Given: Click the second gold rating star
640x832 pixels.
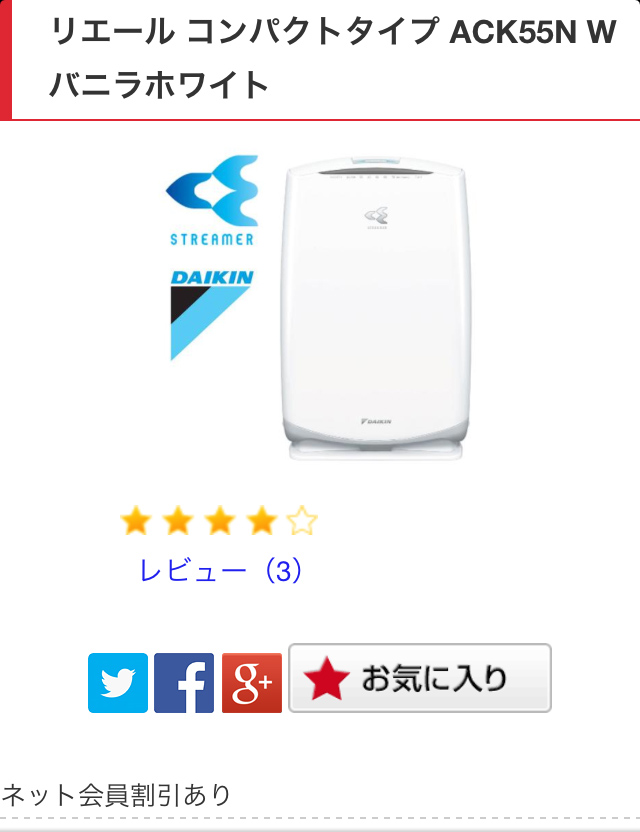Looking at the screenshot, I should click(178, 521).
